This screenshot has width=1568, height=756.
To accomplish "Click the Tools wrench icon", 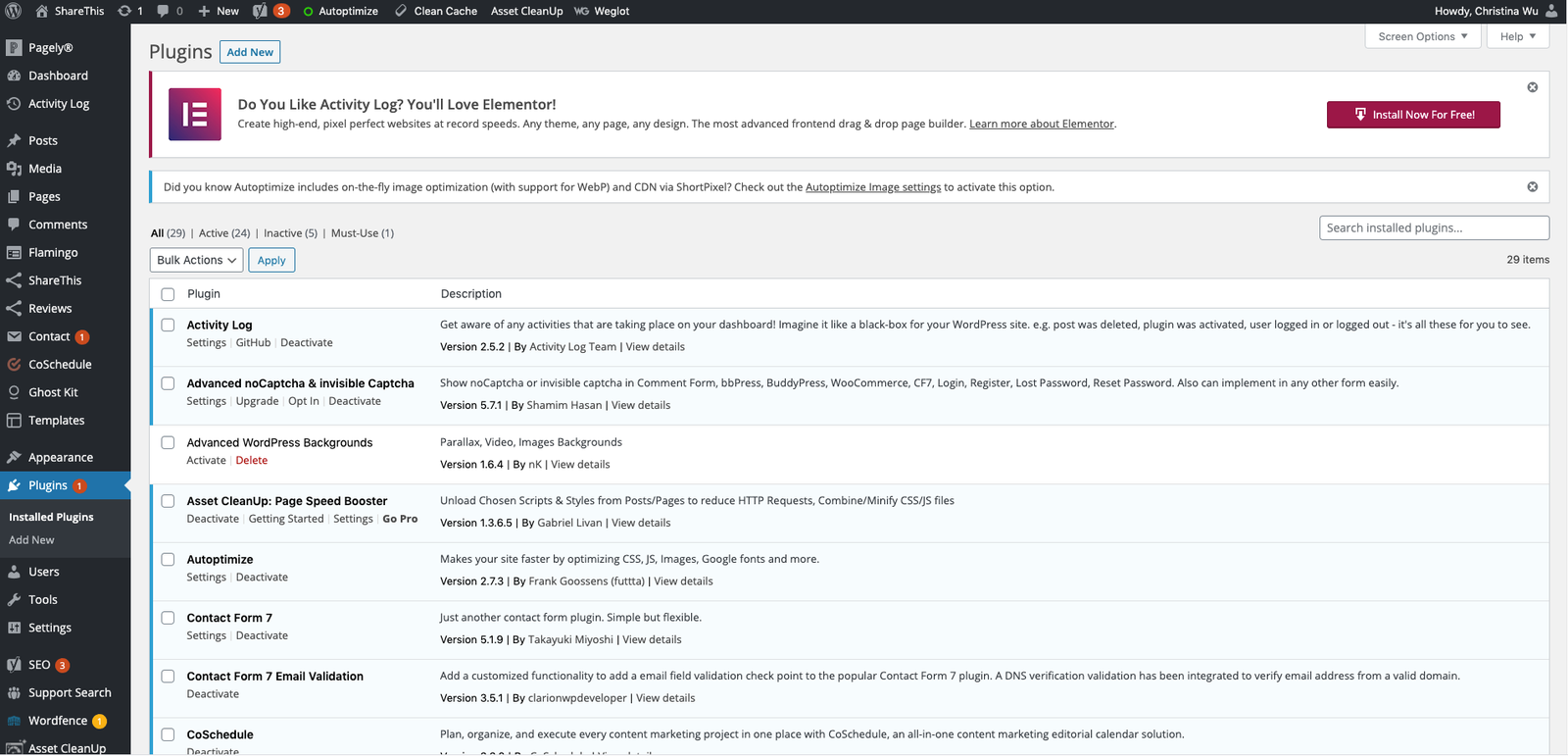I will click(x=14, y=599).
